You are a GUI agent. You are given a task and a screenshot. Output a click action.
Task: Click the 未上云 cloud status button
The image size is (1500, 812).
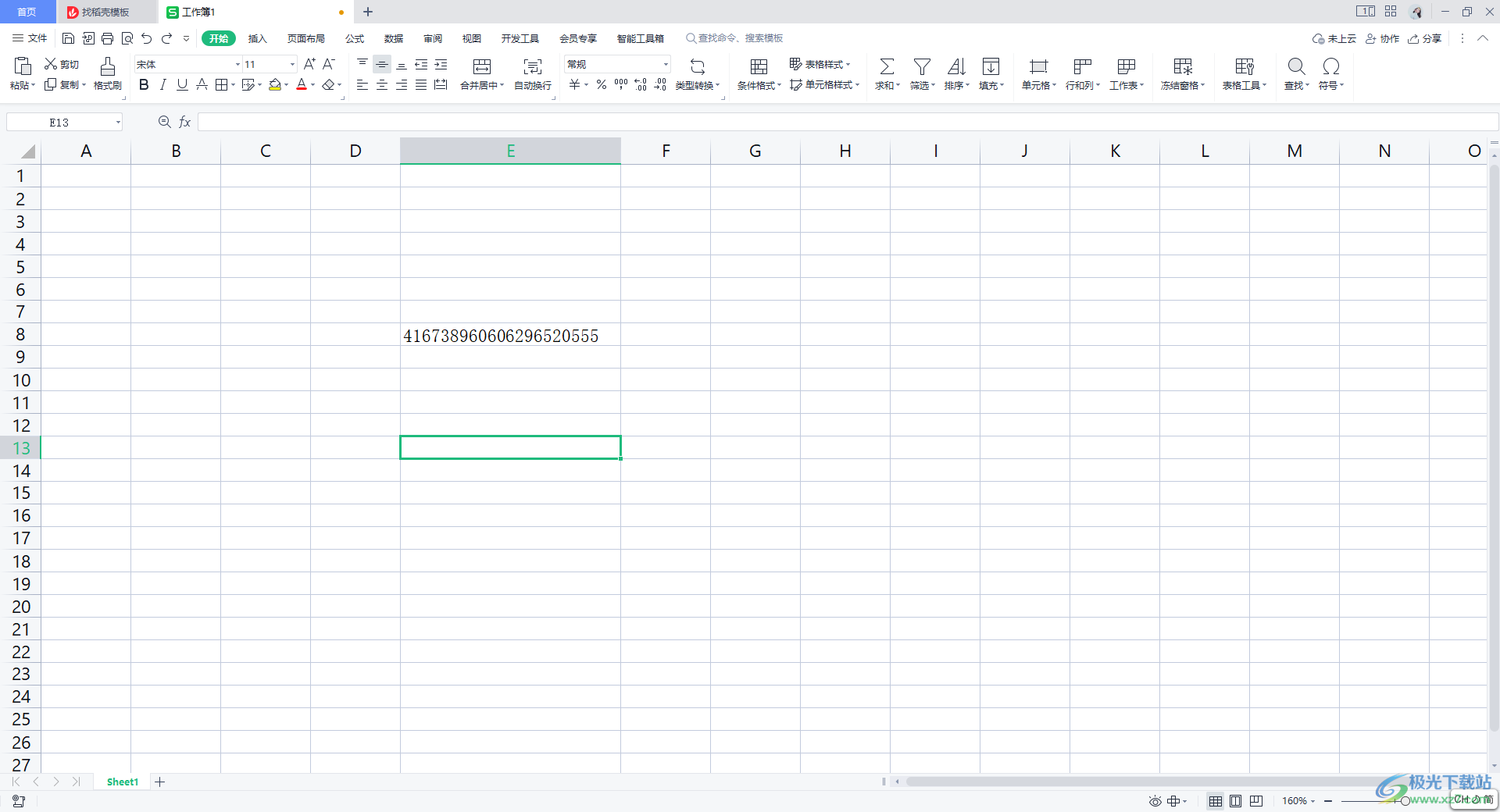click(1334, 38)
